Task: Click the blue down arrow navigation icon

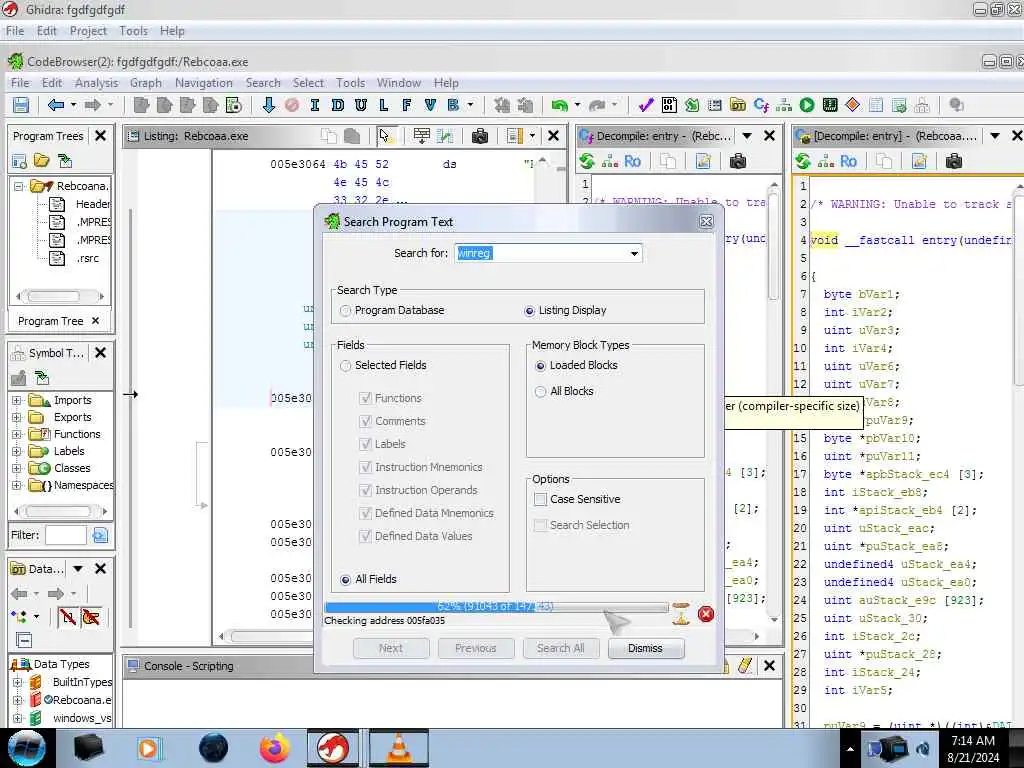Action: 268,105
